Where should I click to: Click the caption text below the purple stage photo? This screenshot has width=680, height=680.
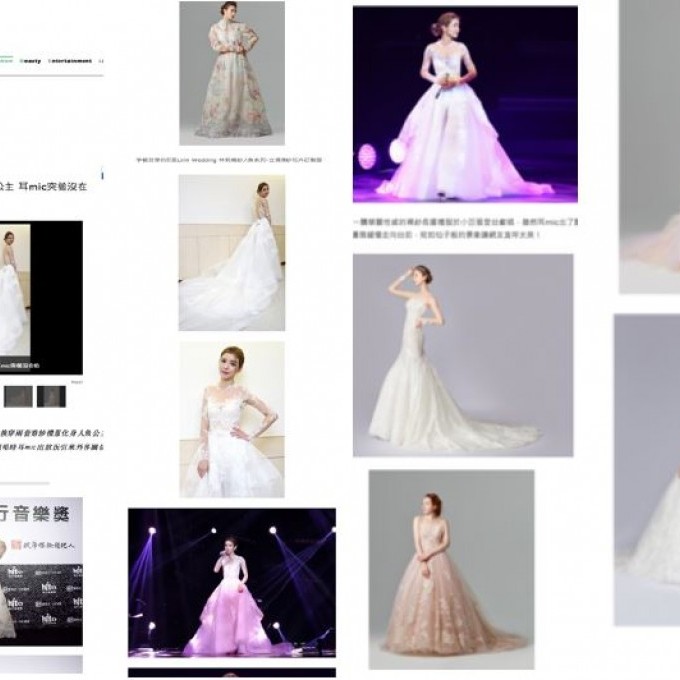(x=464, y=227)
